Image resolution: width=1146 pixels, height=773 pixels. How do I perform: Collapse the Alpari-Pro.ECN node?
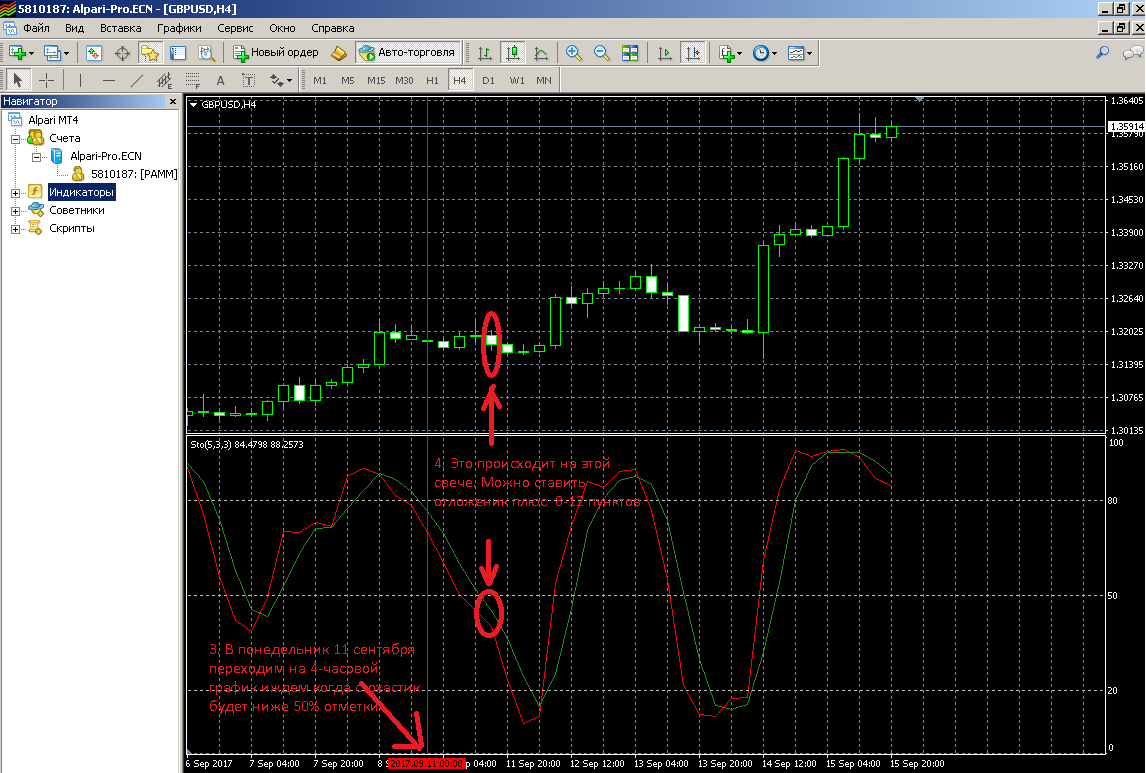click(36, 156)
